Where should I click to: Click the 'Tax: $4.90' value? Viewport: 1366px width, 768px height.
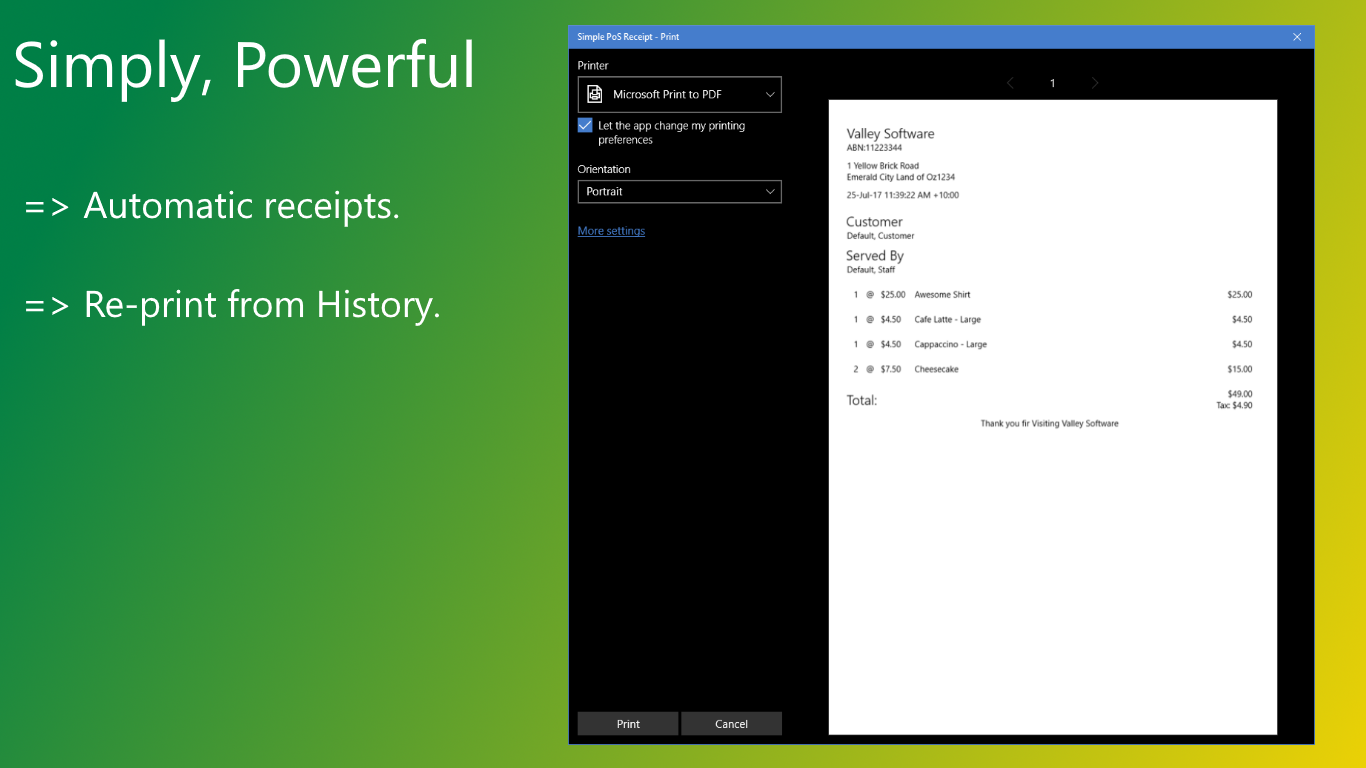point(1234,405)
